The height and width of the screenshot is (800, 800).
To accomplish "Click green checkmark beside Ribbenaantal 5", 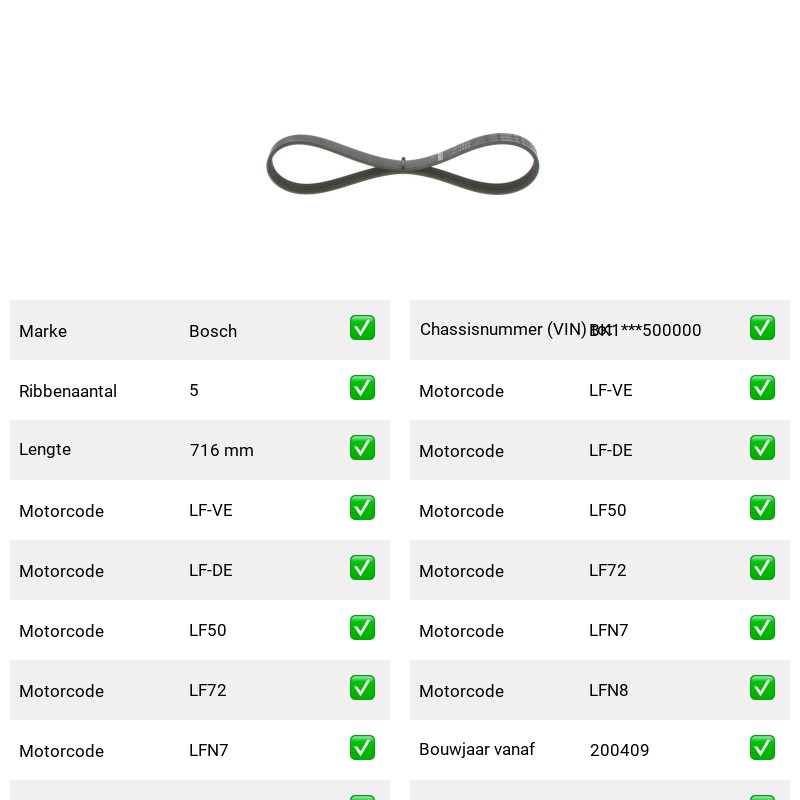I will pyautogui.click(x=362, y=388).
